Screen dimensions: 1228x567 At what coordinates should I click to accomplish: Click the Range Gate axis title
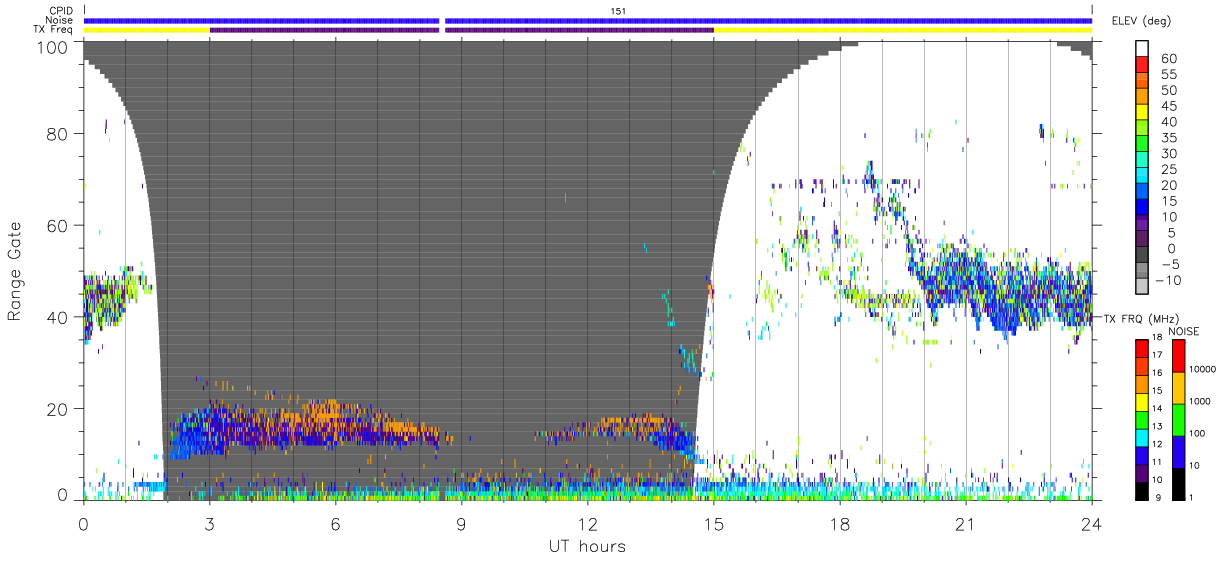pyautogui.click(x=15, y=271)
